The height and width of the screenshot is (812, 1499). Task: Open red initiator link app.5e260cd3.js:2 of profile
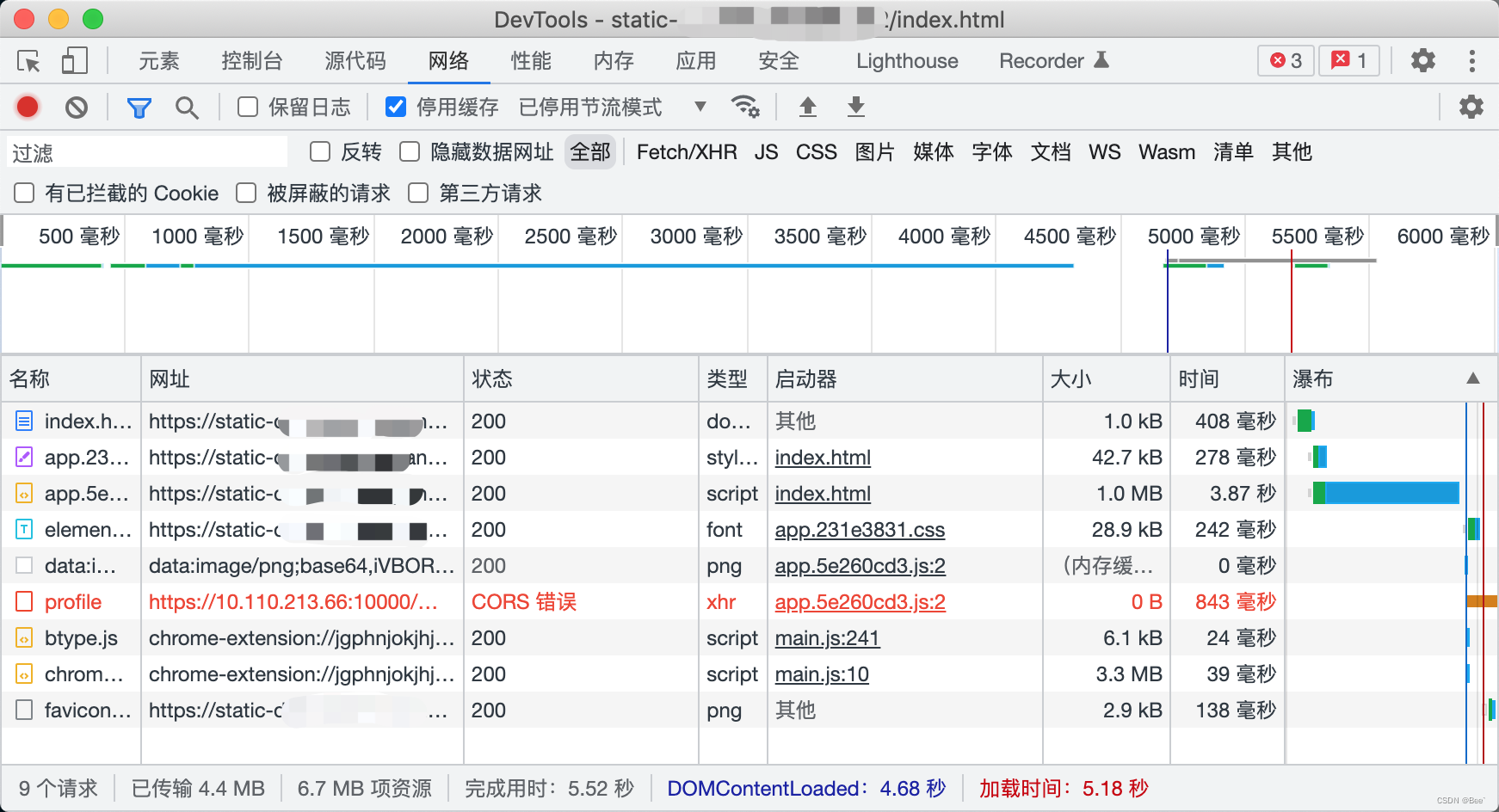(860, 602)
